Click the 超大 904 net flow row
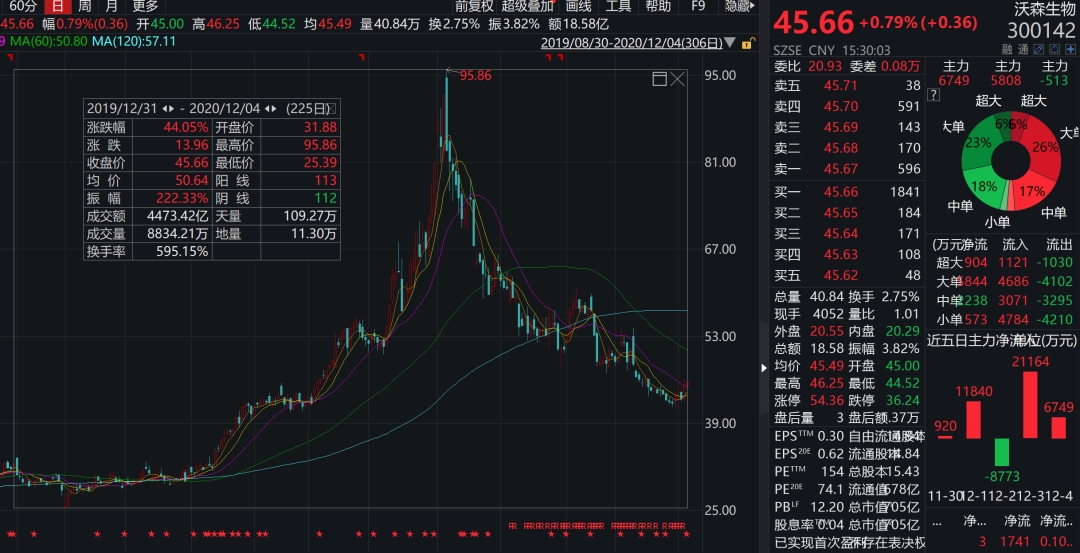The height and width of the screenshot is (553, 1080). pyautogui.click(x=1004, y=262)
